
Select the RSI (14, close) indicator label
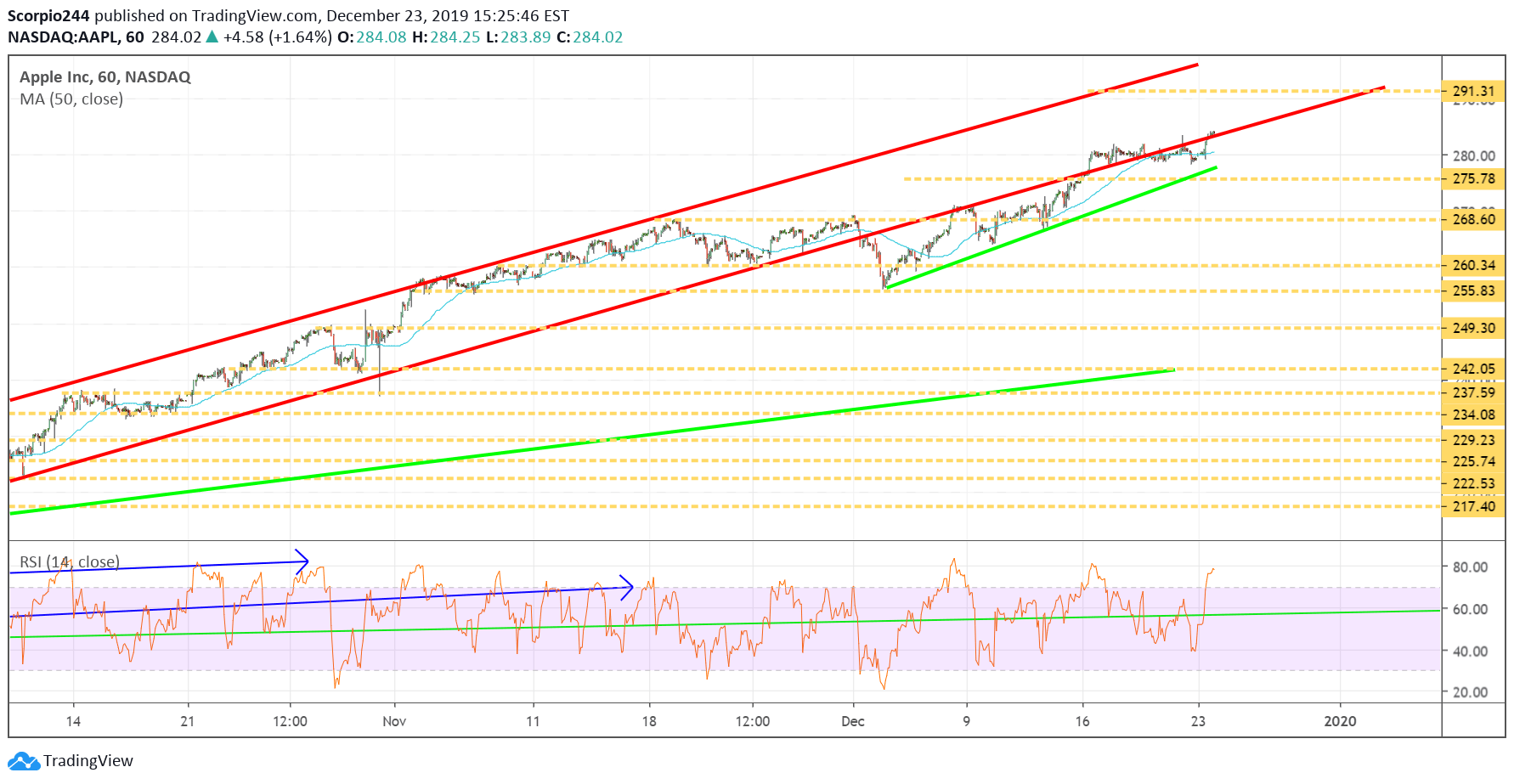click(x=70, y=562)
